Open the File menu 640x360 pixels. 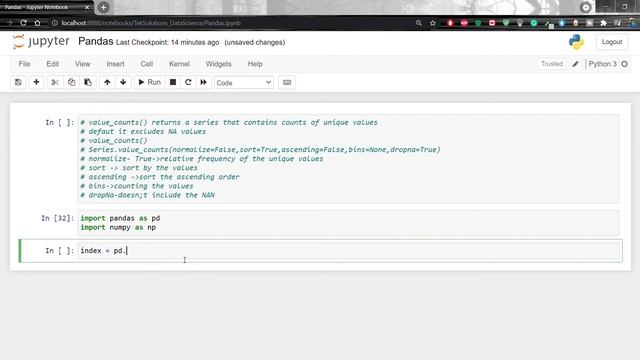[24, 64]
